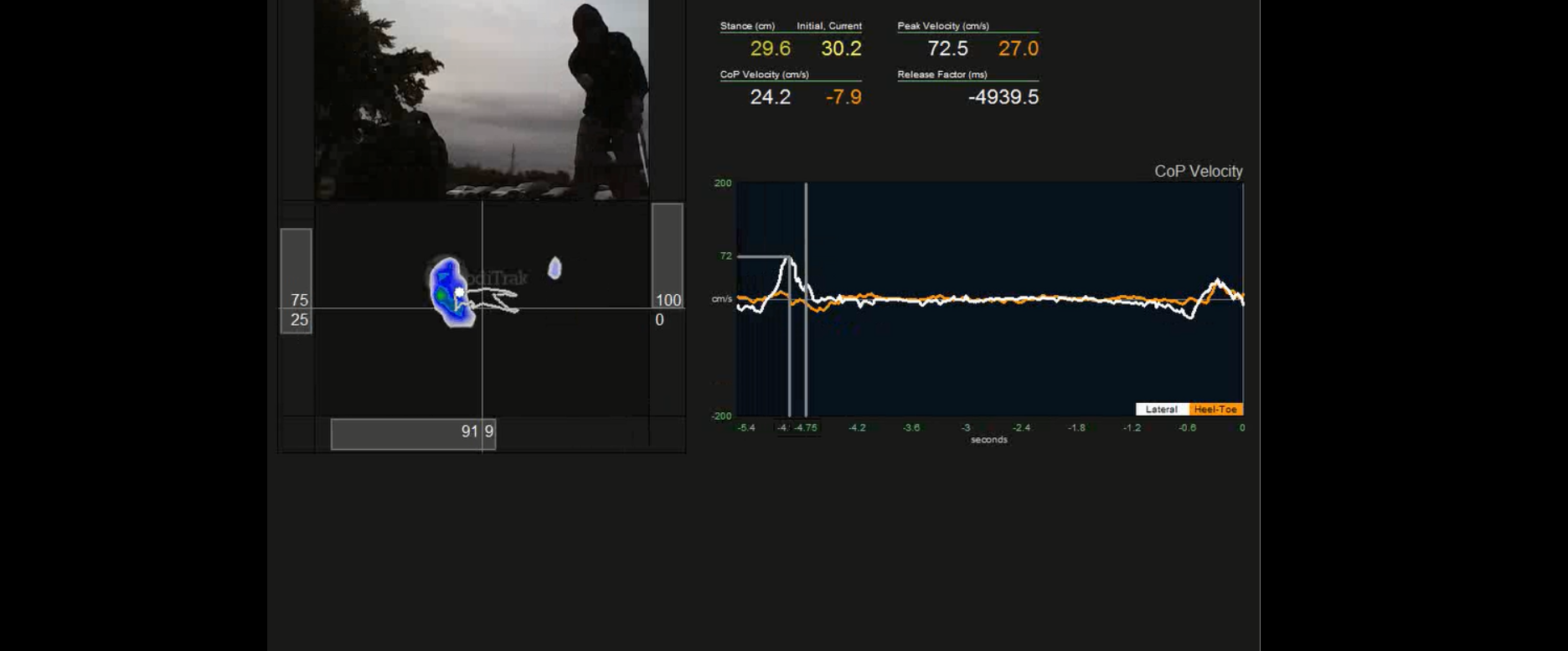Screen dimensions: 1568x651
Task: Click the orange CoP velocity value -7.9
Action: point(843,97)
